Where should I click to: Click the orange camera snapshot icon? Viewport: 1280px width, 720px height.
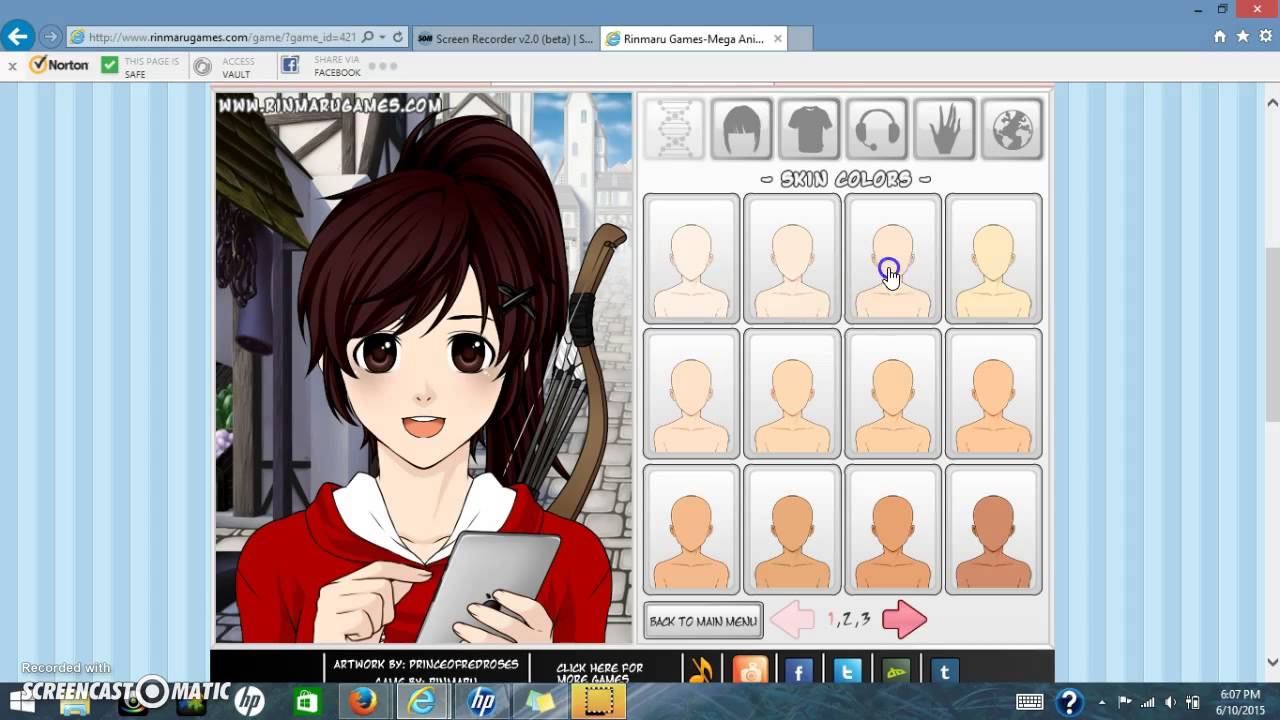point(750,672)
